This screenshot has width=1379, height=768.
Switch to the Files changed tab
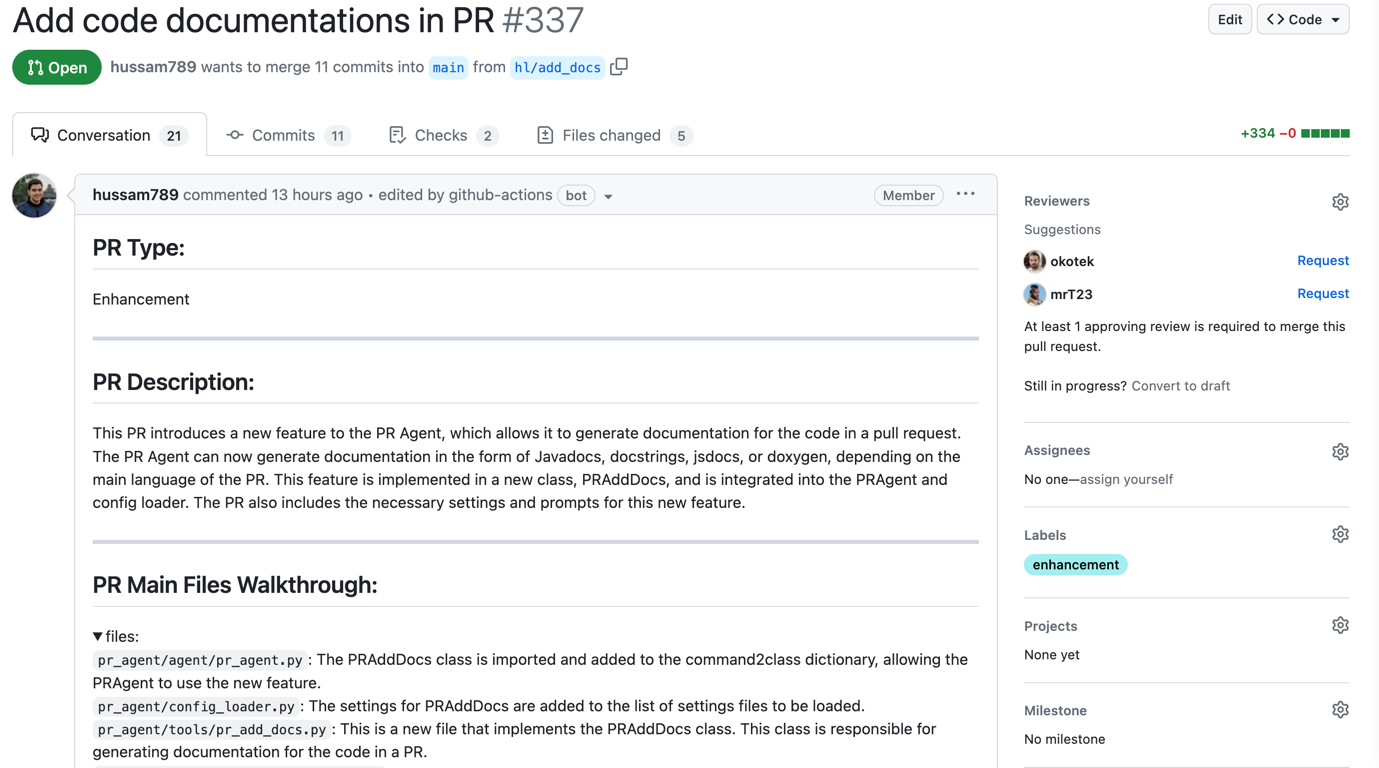pos(613,135)
